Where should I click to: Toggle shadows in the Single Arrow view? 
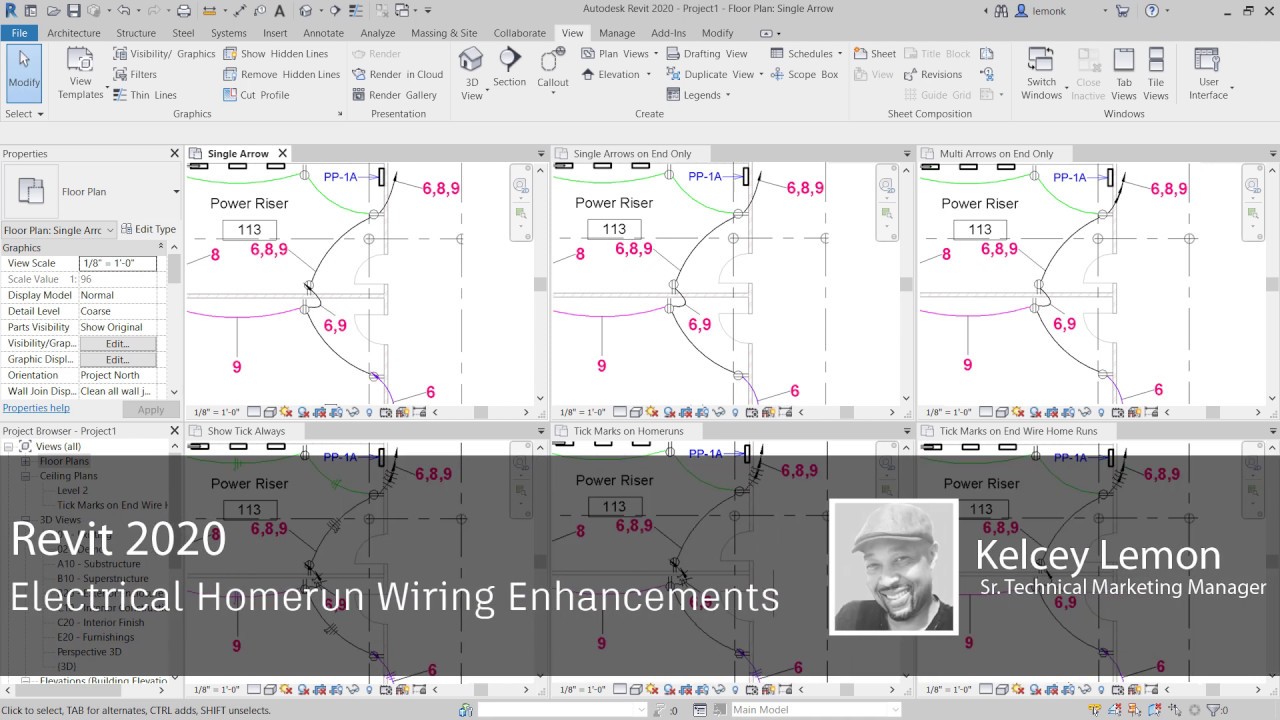coord(285,410)
